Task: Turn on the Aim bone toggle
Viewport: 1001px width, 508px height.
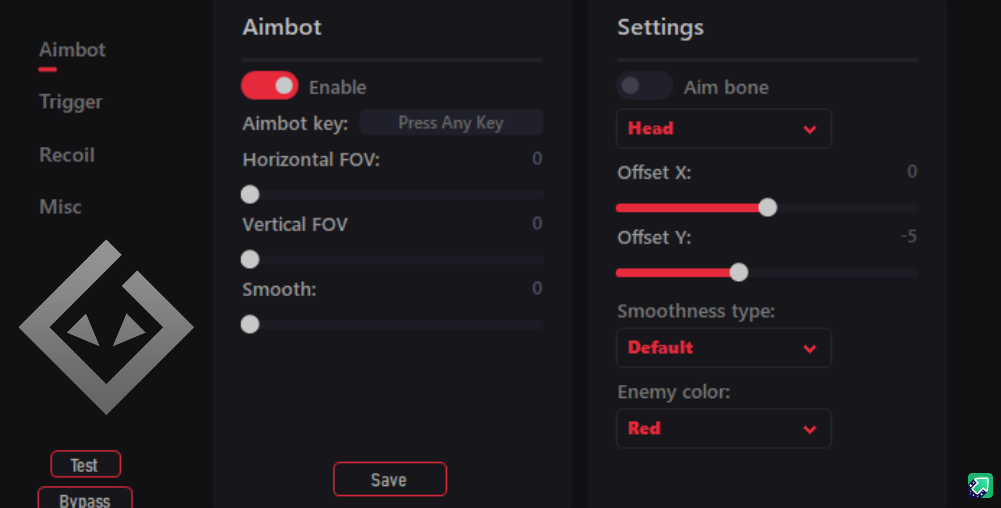Action: [x=644, y=86]
